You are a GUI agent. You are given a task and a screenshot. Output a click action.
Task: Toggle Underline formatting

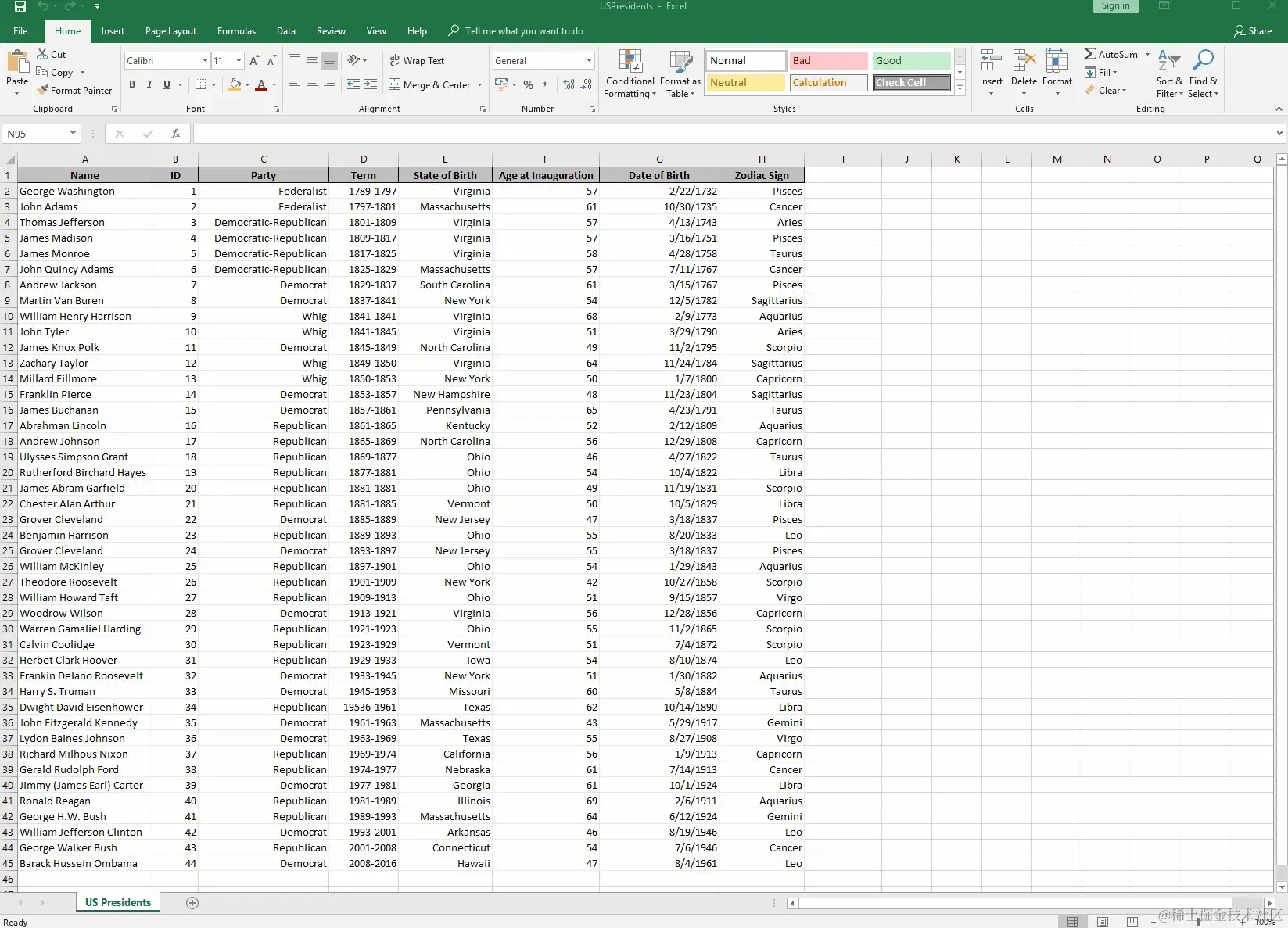coord(167,84)
